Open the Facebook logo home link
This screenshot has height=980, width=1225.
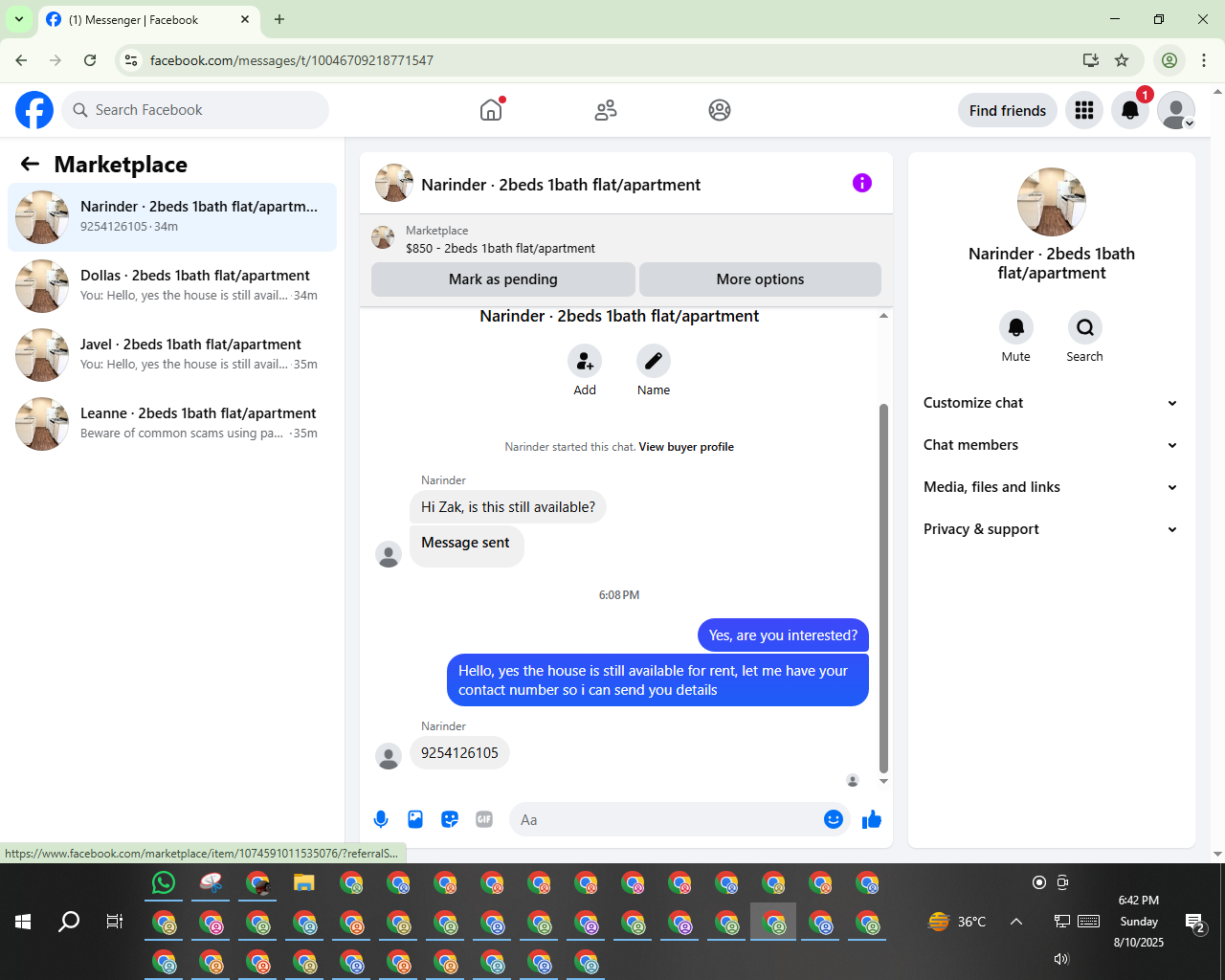tap(34, 110)
